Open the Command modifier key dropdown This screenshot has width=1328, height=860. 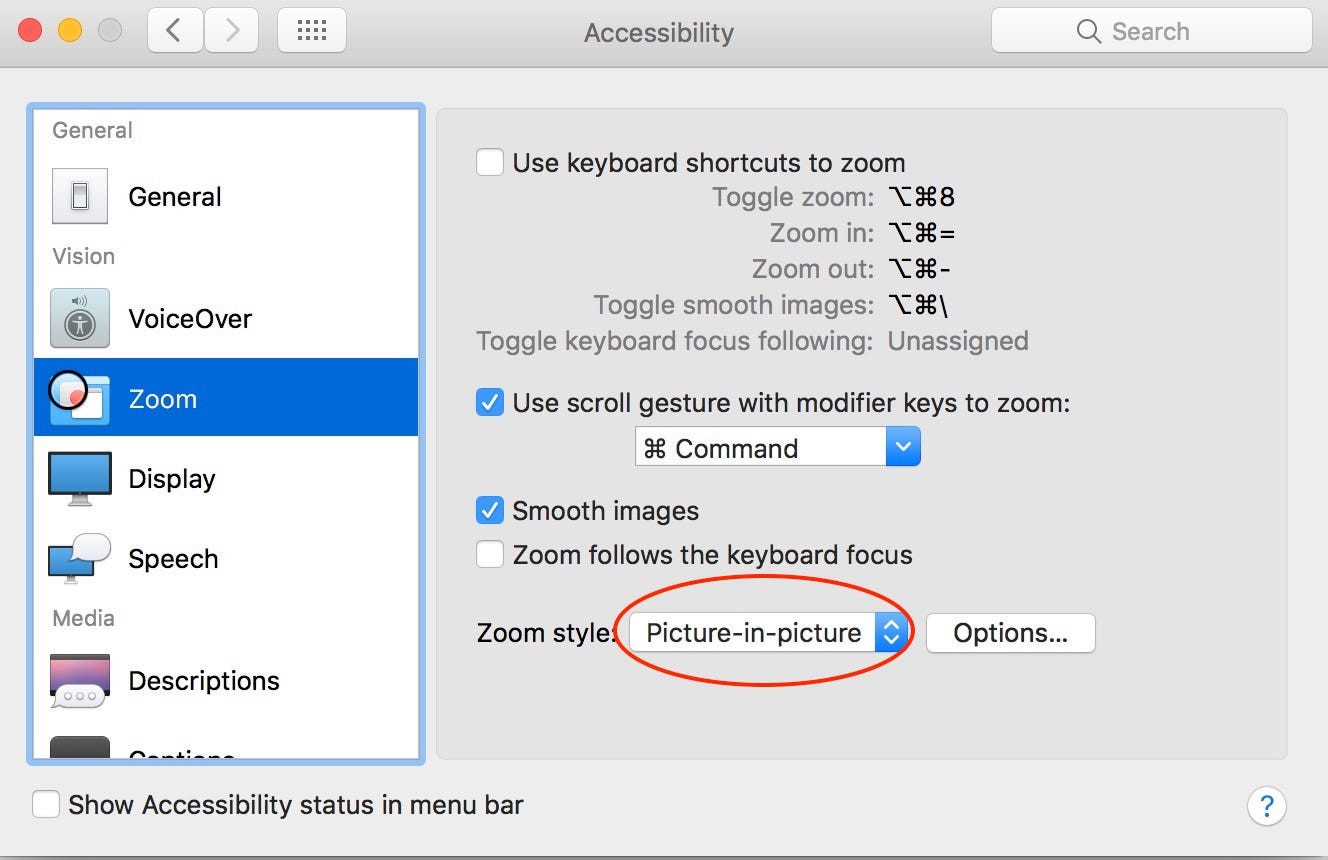click(x=777, y=447)
